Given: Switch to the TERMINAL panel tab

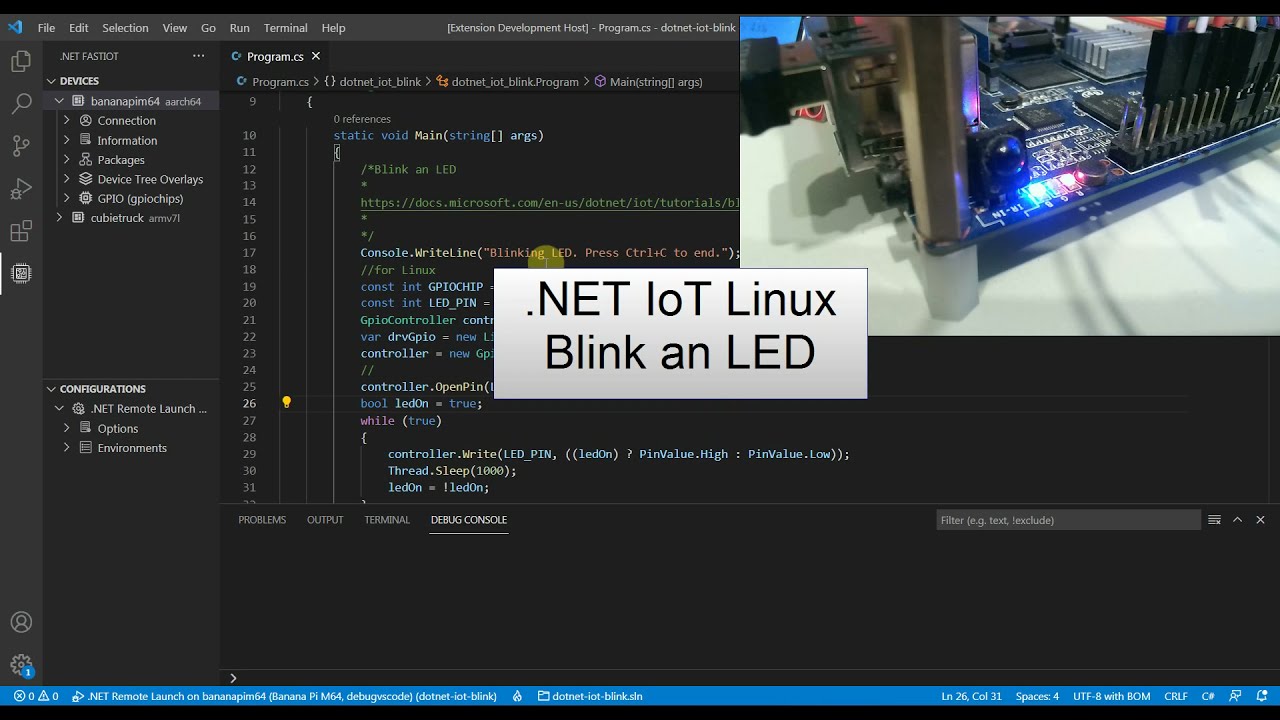Looking at the screenshot, I should [387, 520].
